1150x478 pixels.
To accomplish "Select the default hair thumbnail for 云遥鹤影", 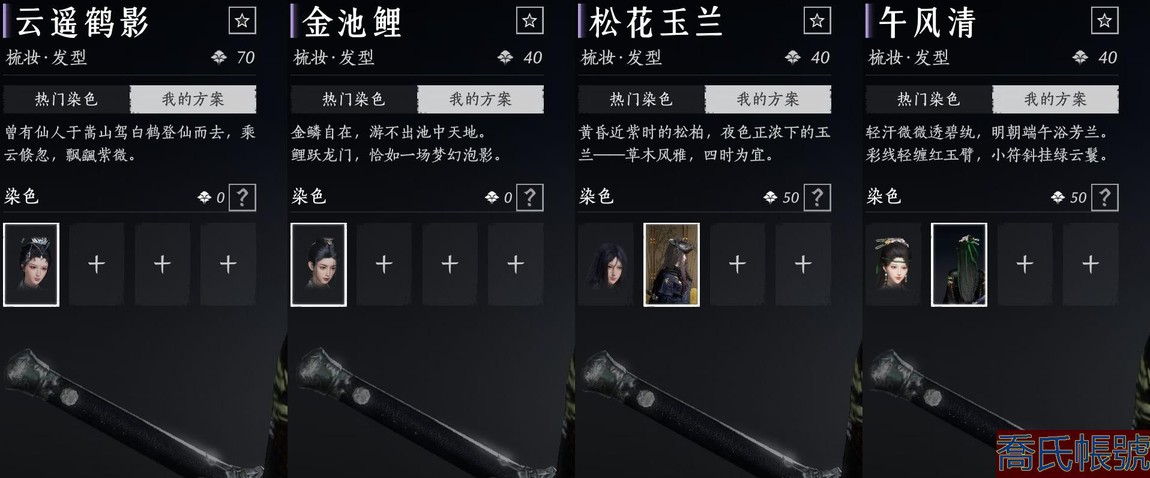I will (x=31, y=265).
